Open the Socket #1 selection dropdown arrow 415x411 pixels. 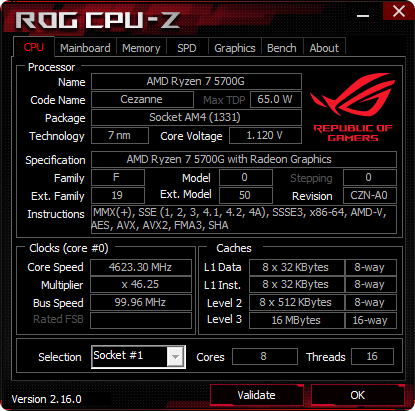point(175,357)
